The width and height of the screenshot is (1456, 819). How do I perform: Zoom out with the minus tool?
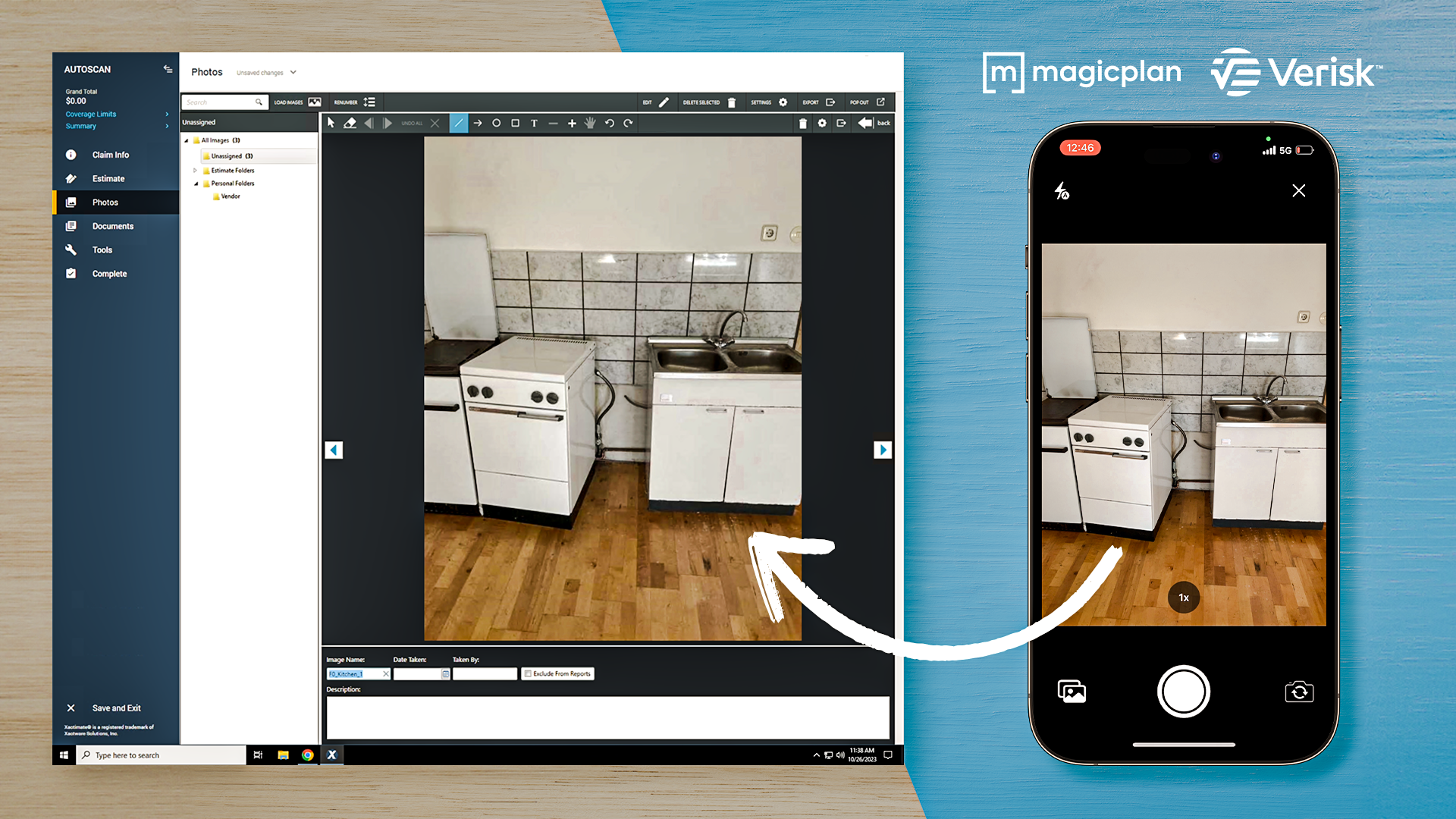553,123
